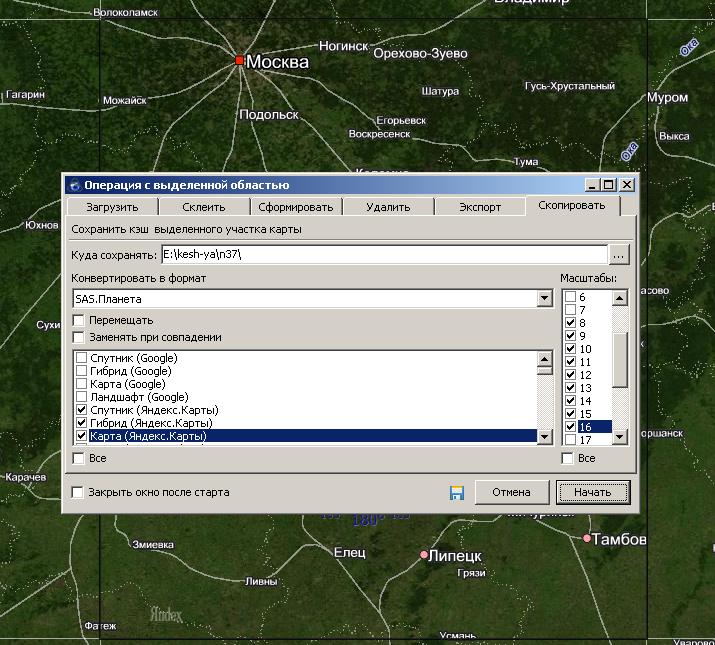
Task: Toggle 'Заменять при совпадении' checkbox
Action: pos(80,337)
